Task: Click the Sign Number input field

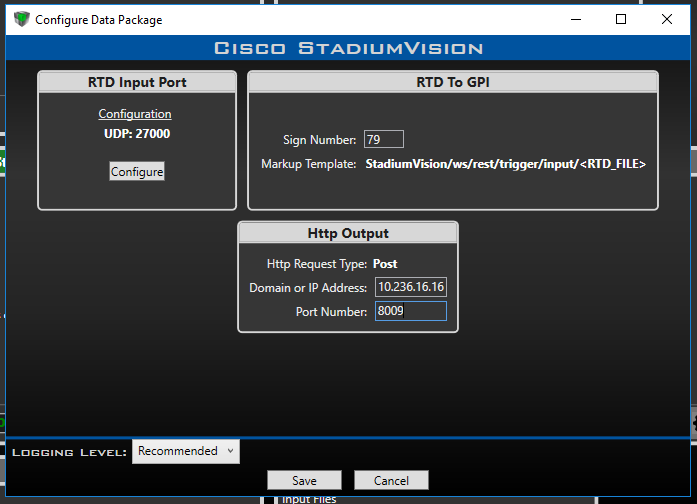Action: 384,139
